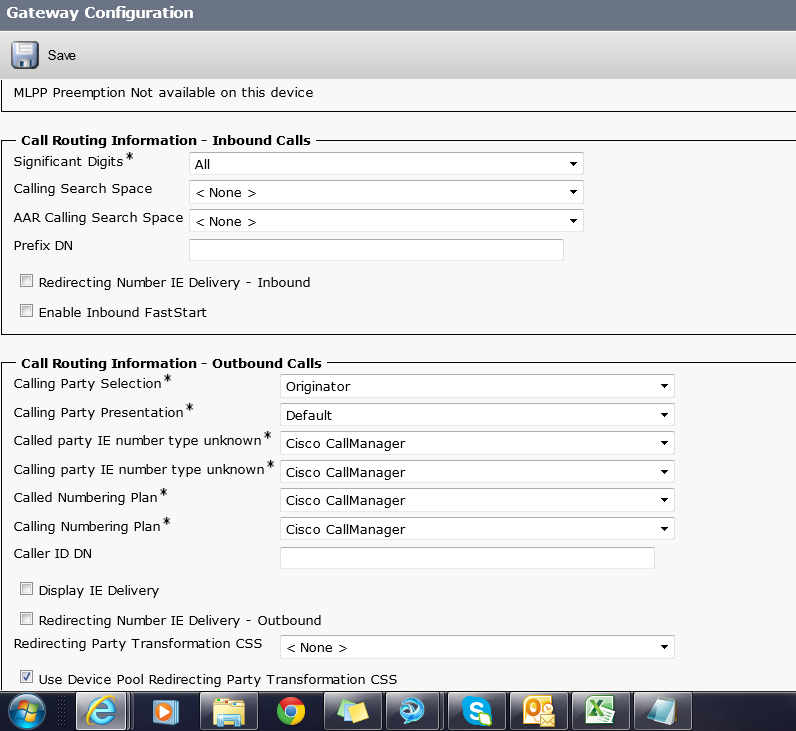796x731 pixels.
Task: Click the Save text label
Action: click(61, 55)
